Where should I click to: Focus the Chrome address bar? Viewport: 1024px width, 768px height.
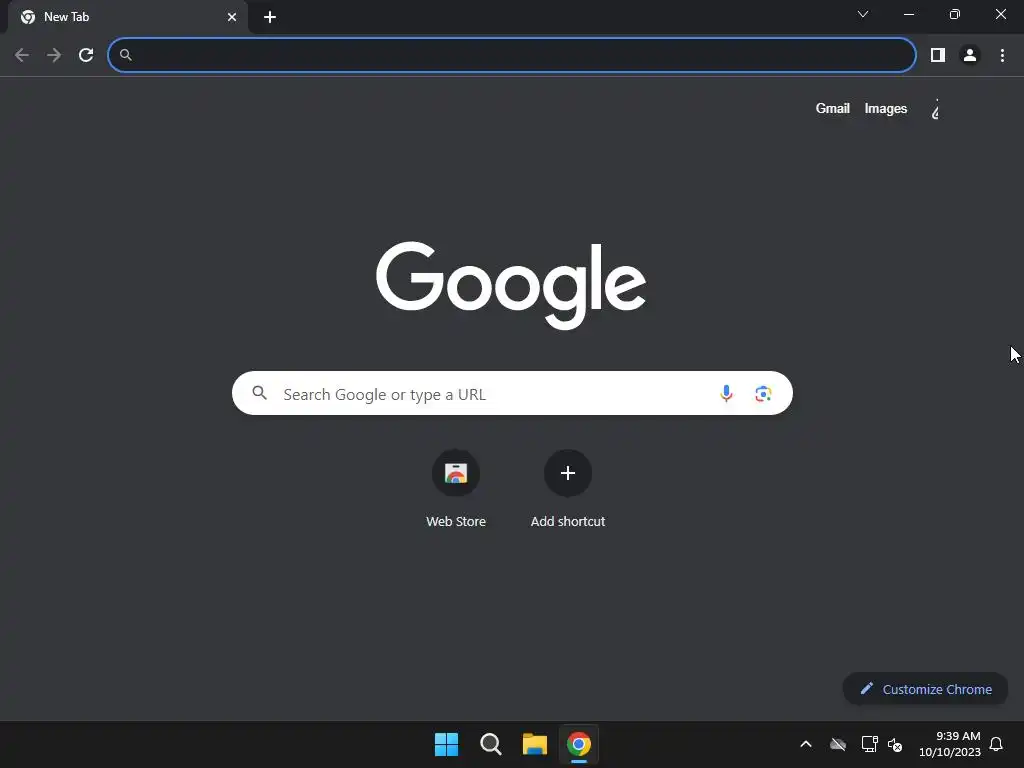coord(511,55)
